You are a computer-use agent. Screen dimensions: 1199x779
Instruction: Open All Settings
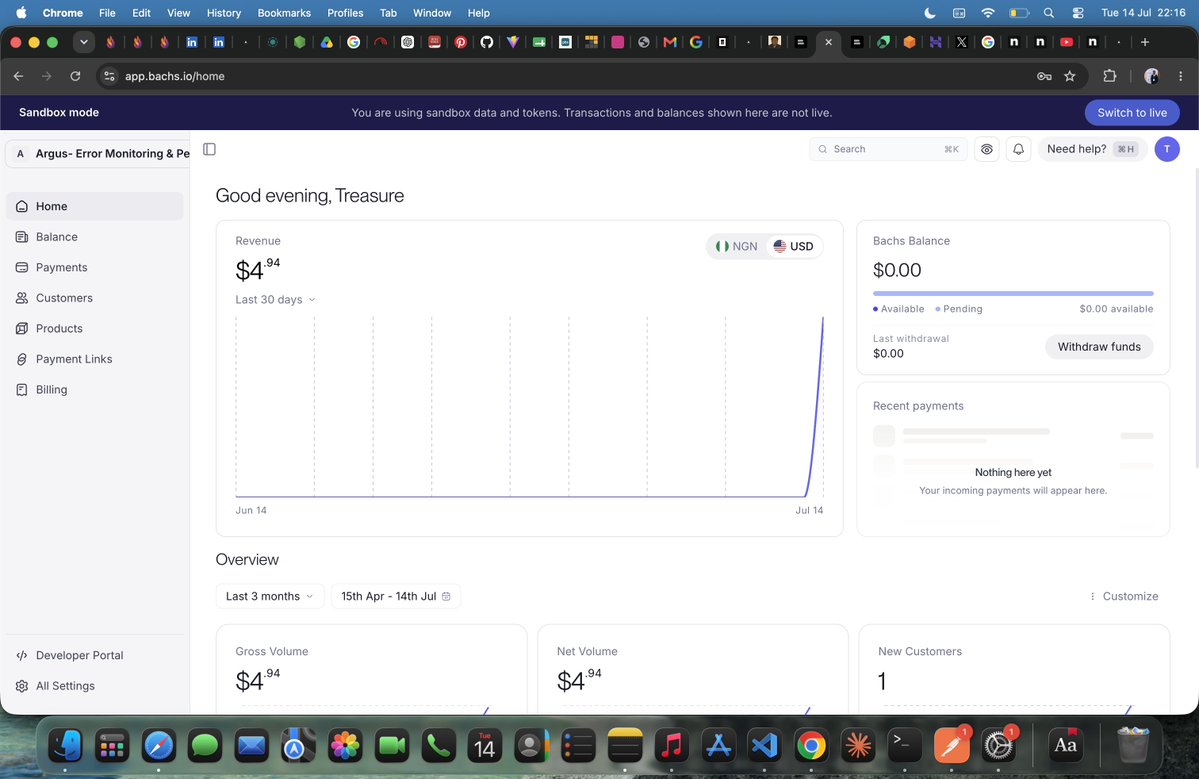95,686
